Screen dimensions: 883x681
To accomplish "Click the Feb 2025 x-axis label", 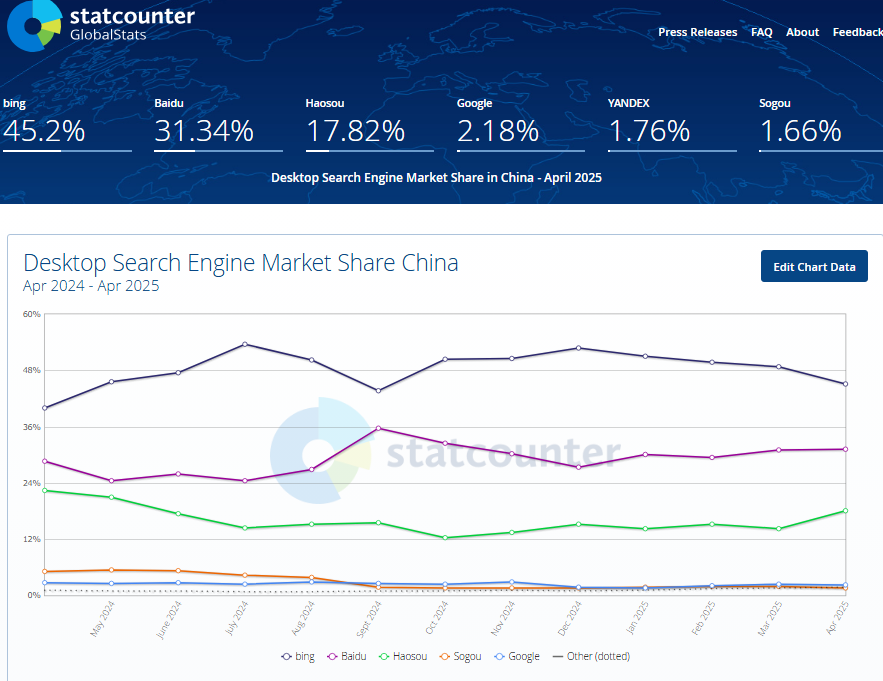I will (x=703, y=618).
